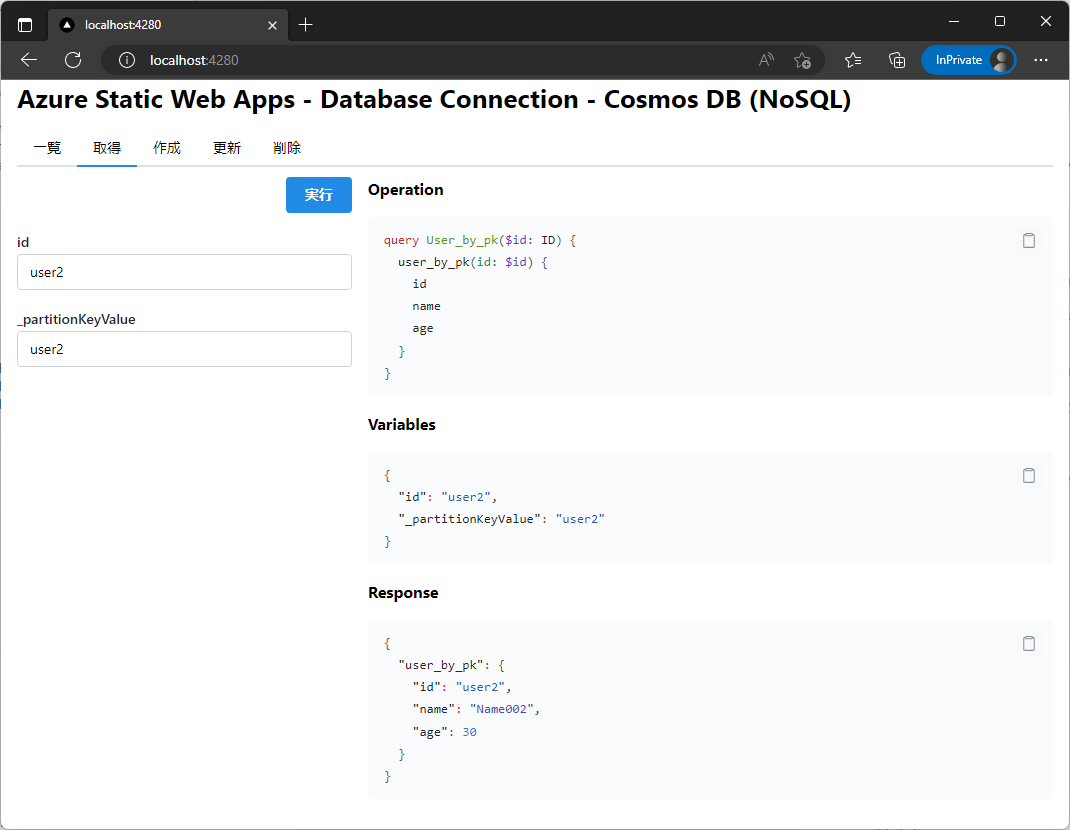The width and height of the screenshot is (1070, 830).
Task: Switch to the 一覧 tab
Action: click(47, 148)
